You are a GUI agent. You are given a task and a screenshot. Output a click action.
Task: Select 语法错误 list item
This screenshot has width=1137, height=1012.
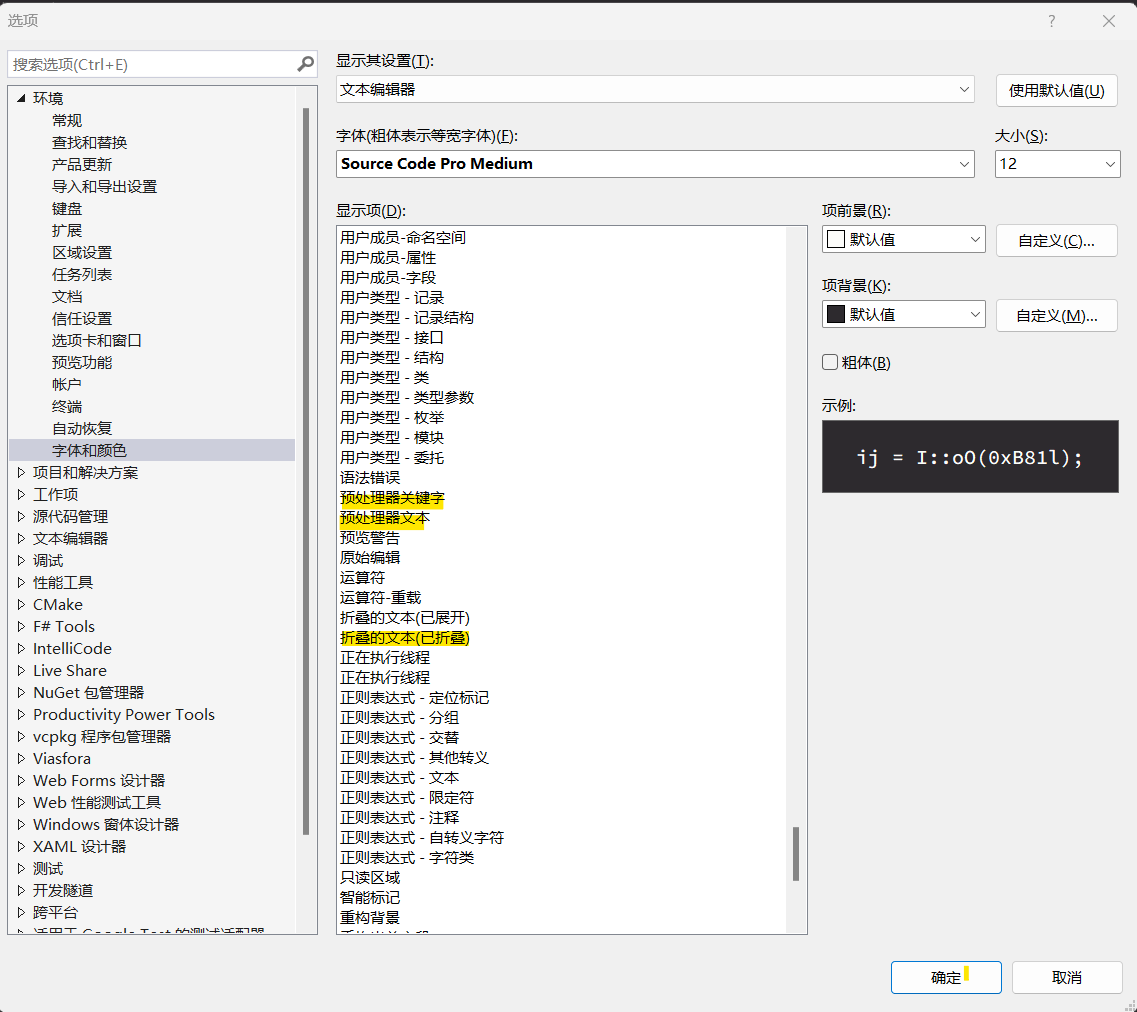370,478
